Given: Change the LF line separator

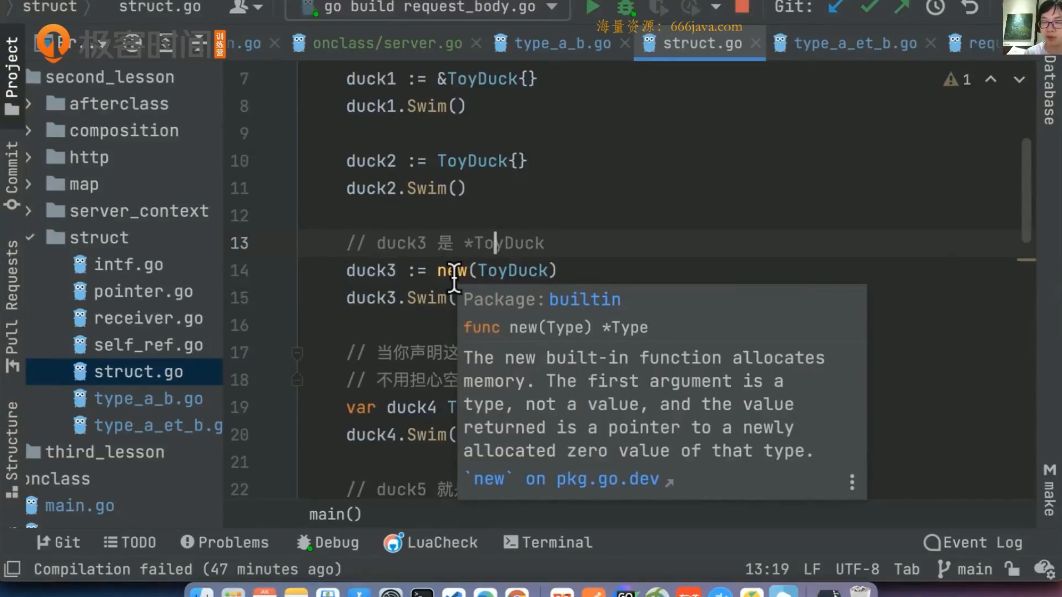Looking at the screenshot, I should pyautogui.click(x=811, y=569).
